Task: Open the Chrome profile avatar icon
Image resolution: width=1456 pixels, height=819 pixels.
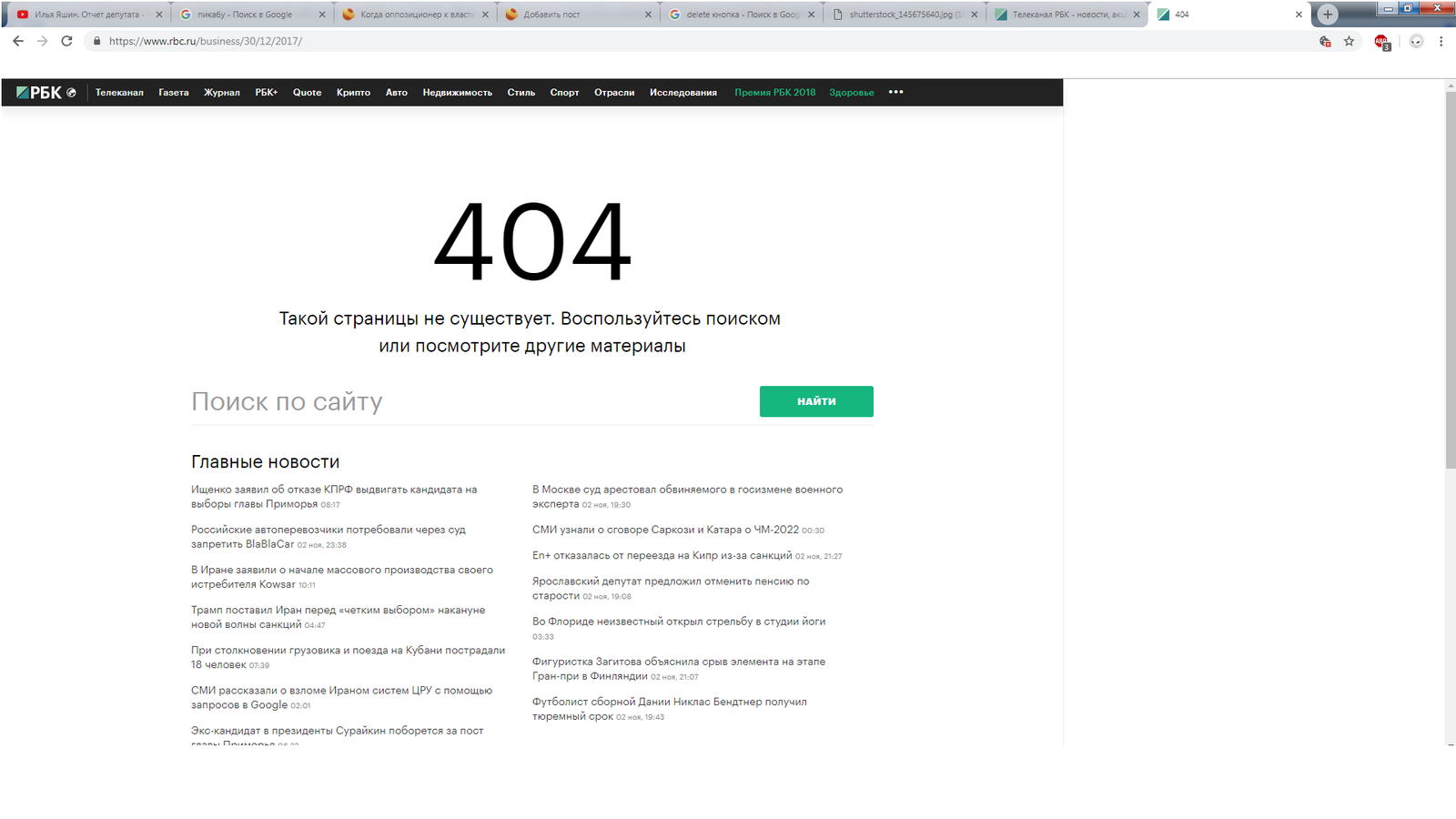Action: pyautogui.click(x=1416, y=41)
